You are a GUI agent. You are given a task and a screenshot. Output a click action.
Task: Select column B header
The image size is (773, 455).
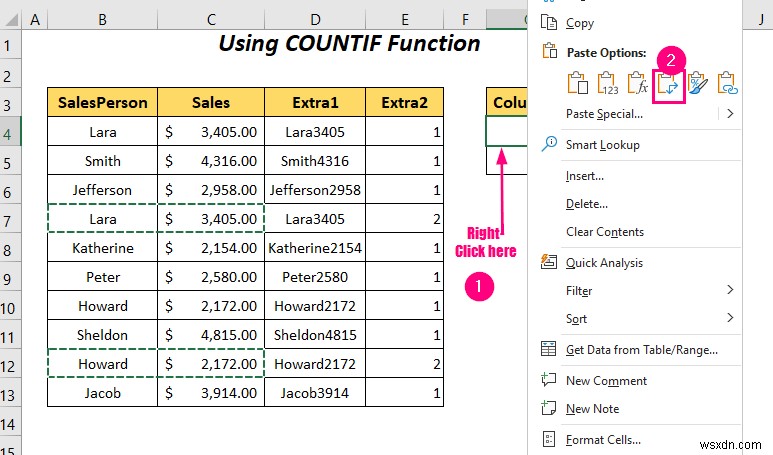pos(103,20)
